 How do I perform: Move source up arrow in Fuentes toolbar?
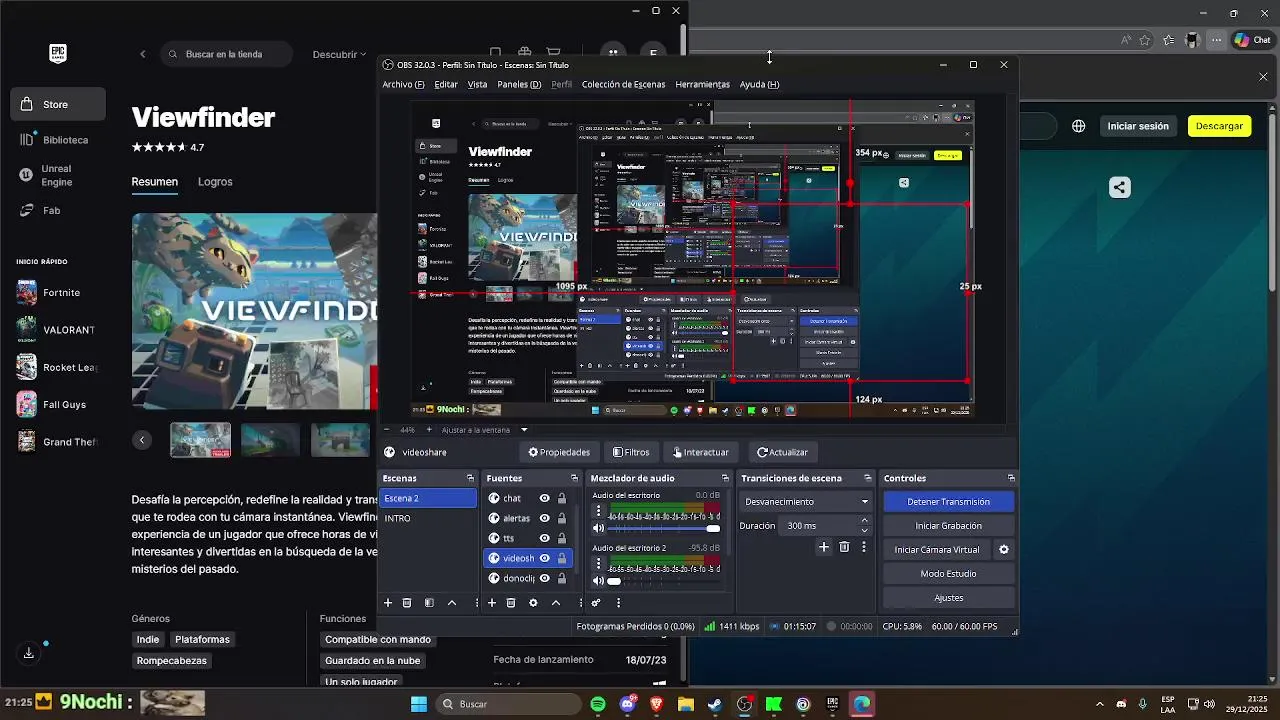point(556,603)
